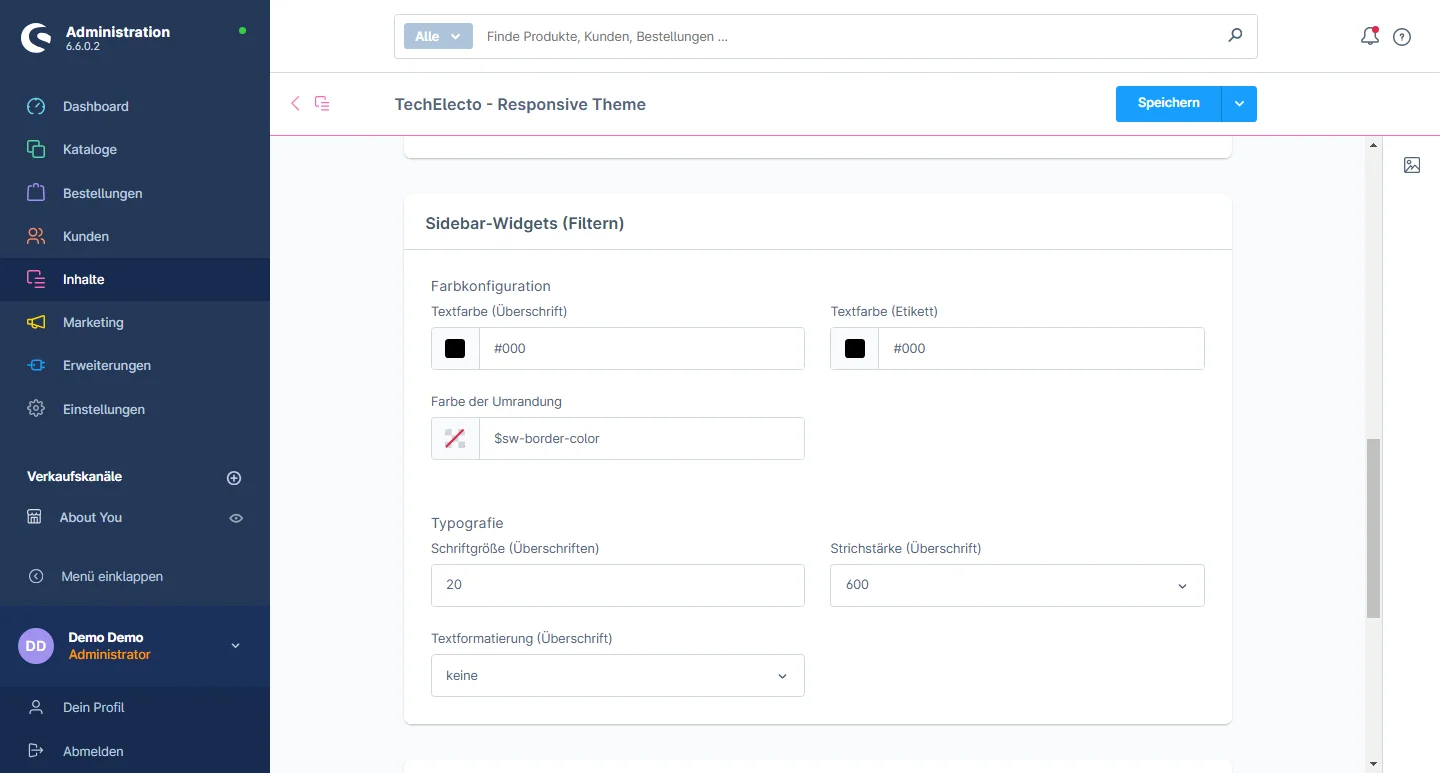Go back using the pink arrow
1440x773 pixels.
click(x=295, y=103)
